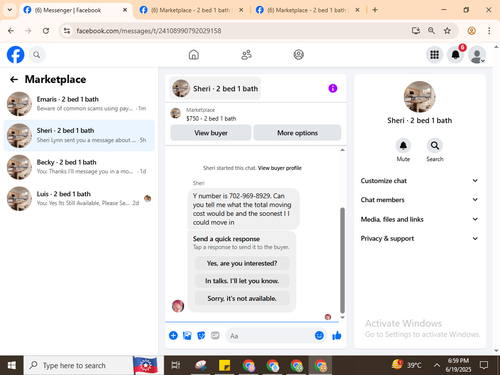
Task: Open Emaris - 2 bed 1 bath conversation
Action: (x=79, y=104)
